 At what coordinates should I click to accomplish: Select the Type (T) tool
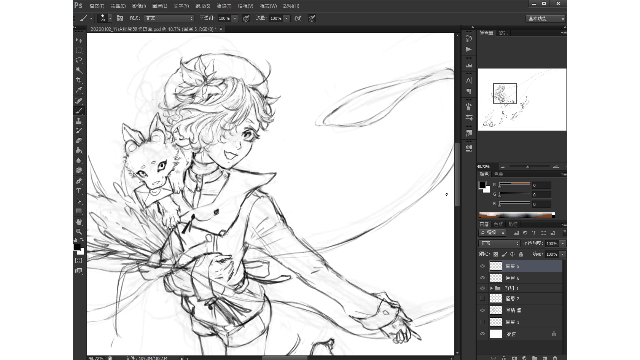point(79,191)
